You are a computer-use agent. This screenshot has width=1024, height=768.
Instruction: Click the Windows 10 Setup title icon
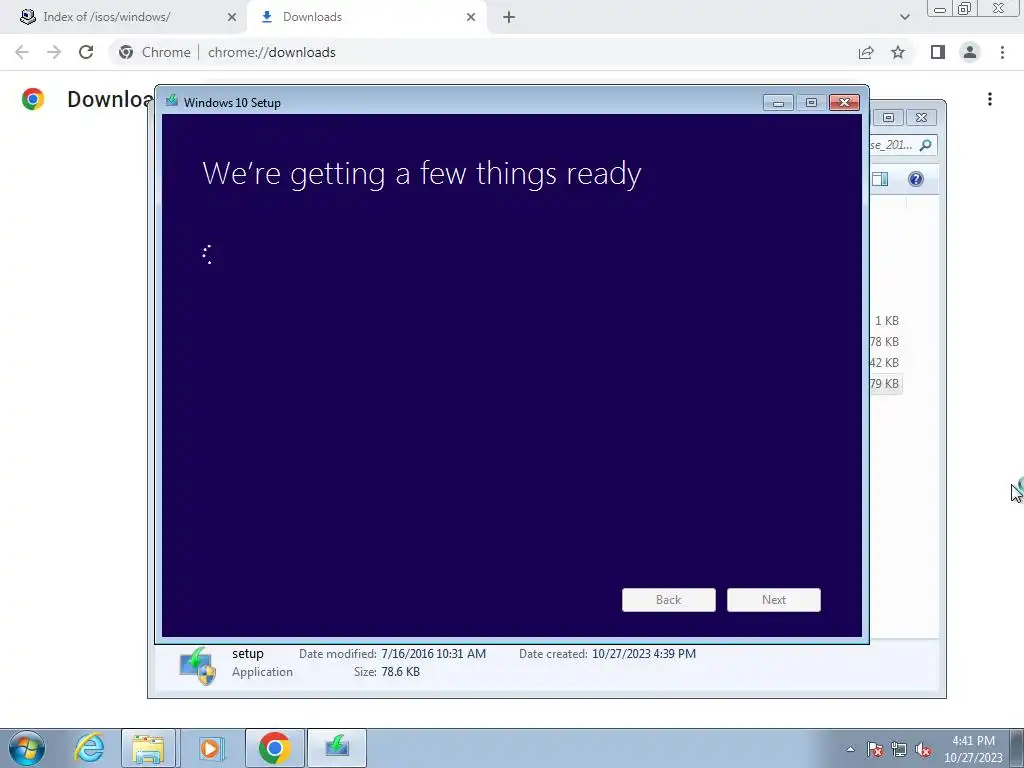click(x=172, y=101)
